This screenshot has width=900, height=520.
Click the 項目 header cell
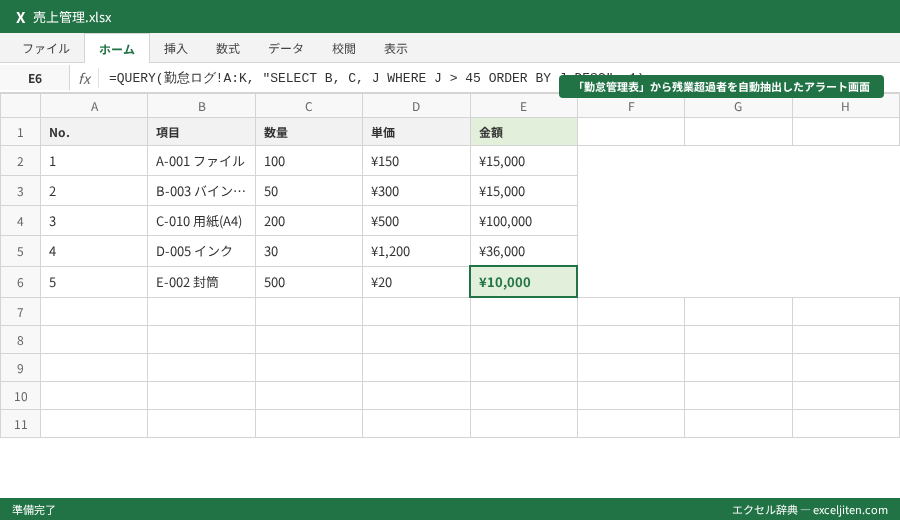point(201,133)
